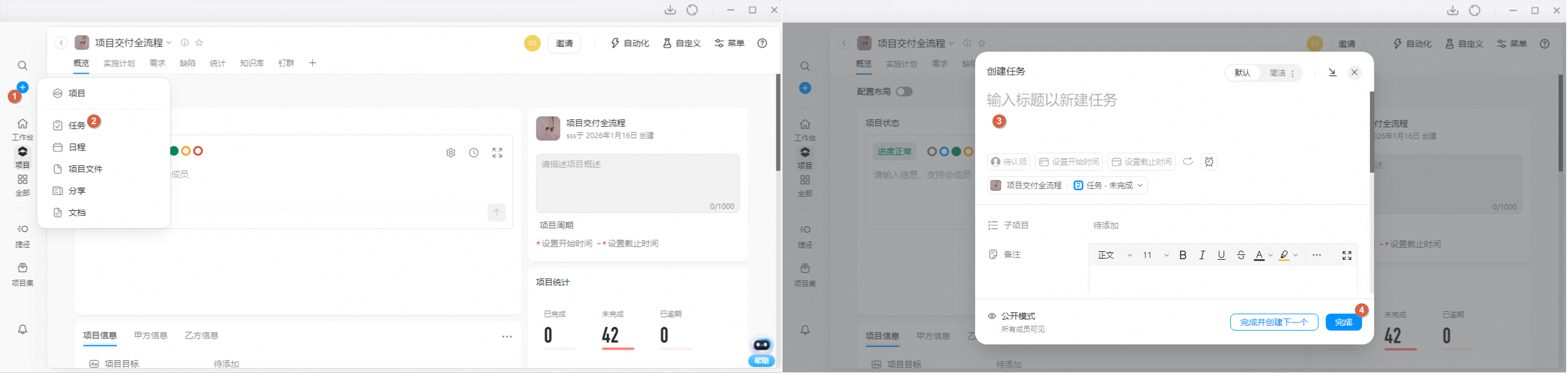Select 简洁 layout mode in 创建任务 dialog
1568x373 pixels.
1277,73
